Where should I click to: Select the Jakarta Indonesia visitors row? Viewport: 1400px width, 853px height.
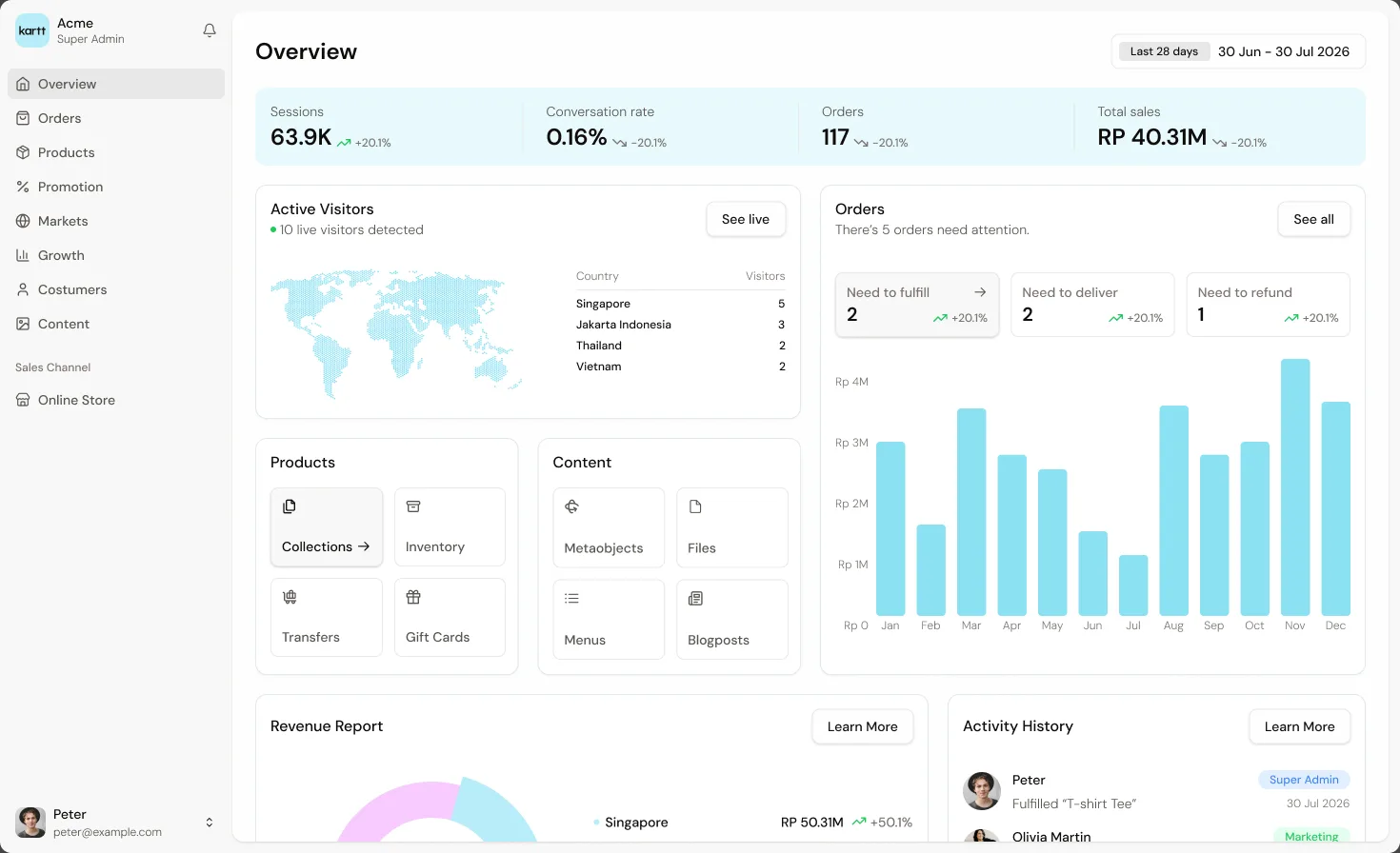[680, 325]
